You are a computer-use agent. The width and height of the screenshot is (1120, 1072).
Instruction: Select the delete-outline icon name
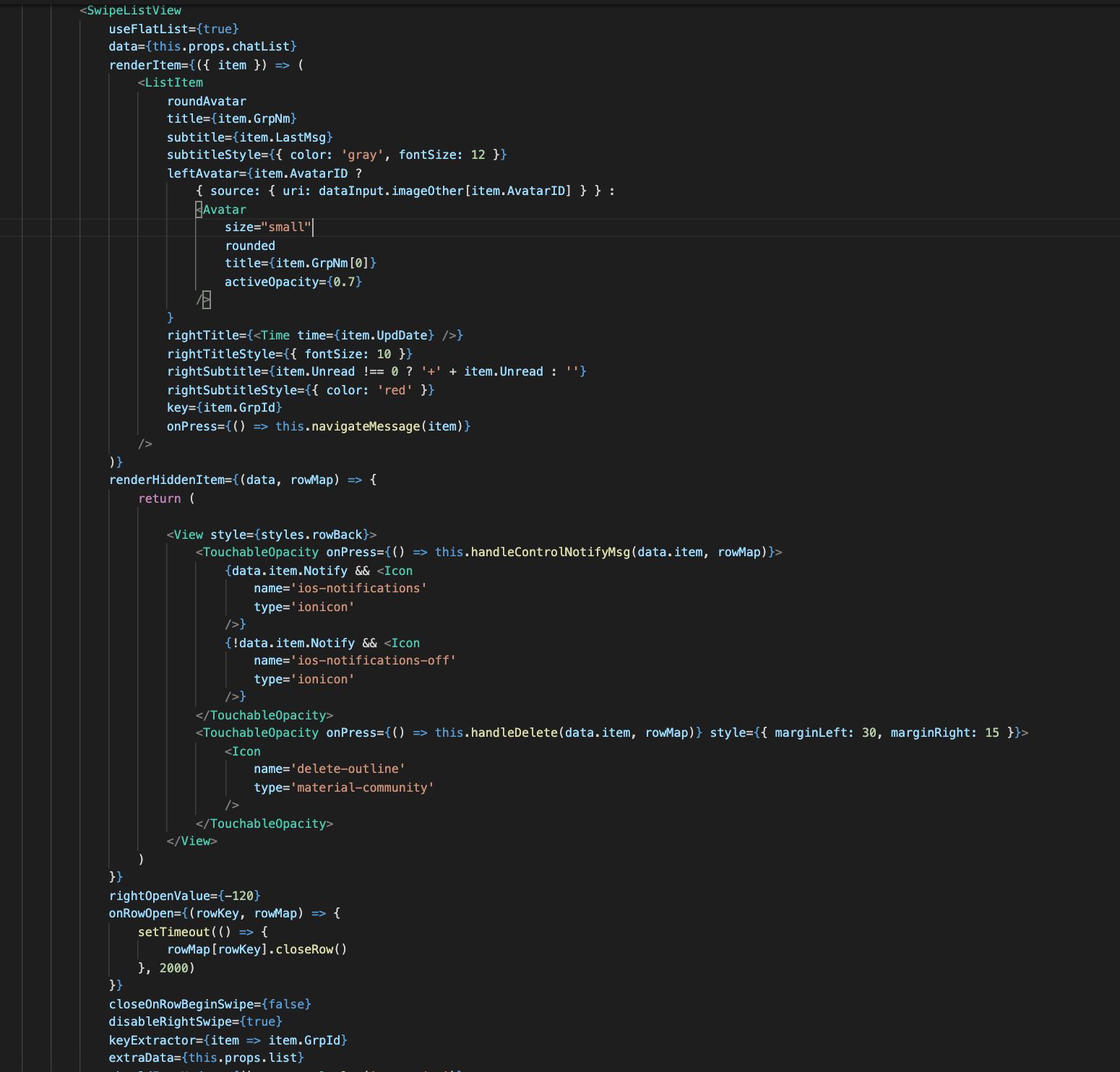point(348,769)
